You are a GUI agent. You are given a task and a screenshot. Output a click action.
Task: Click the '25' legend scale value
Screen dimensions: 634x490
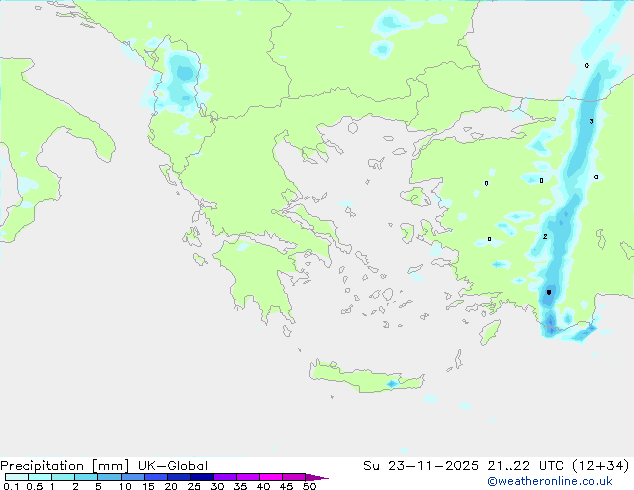coord(194,486)
